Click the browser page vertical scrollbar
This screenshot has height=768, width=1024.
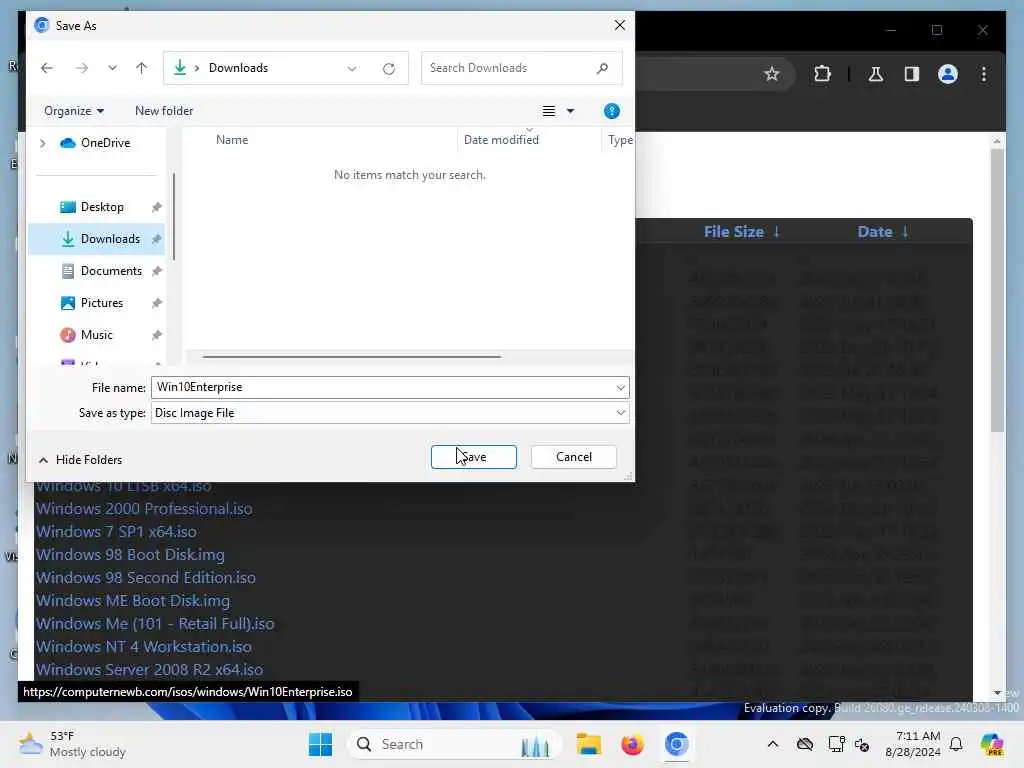(x=997, y=290)
